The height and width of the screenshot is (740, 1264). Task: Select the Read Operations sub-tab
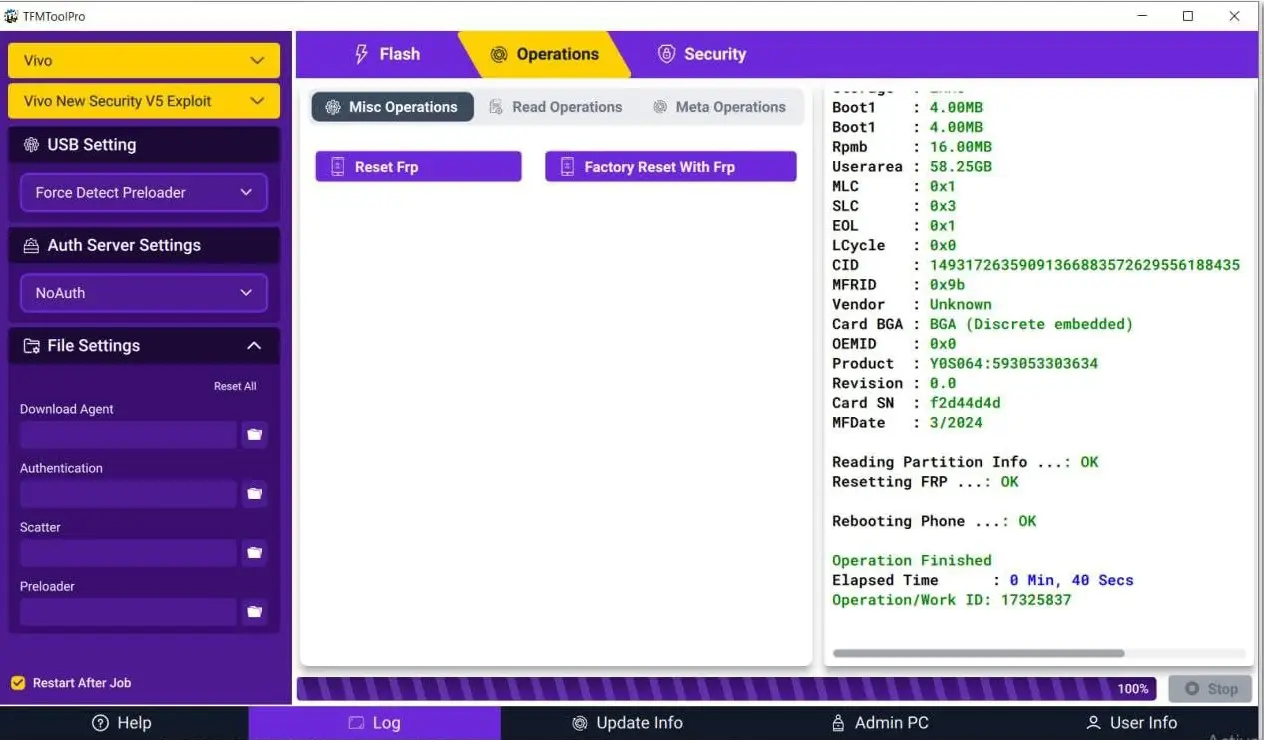[555, 107]
